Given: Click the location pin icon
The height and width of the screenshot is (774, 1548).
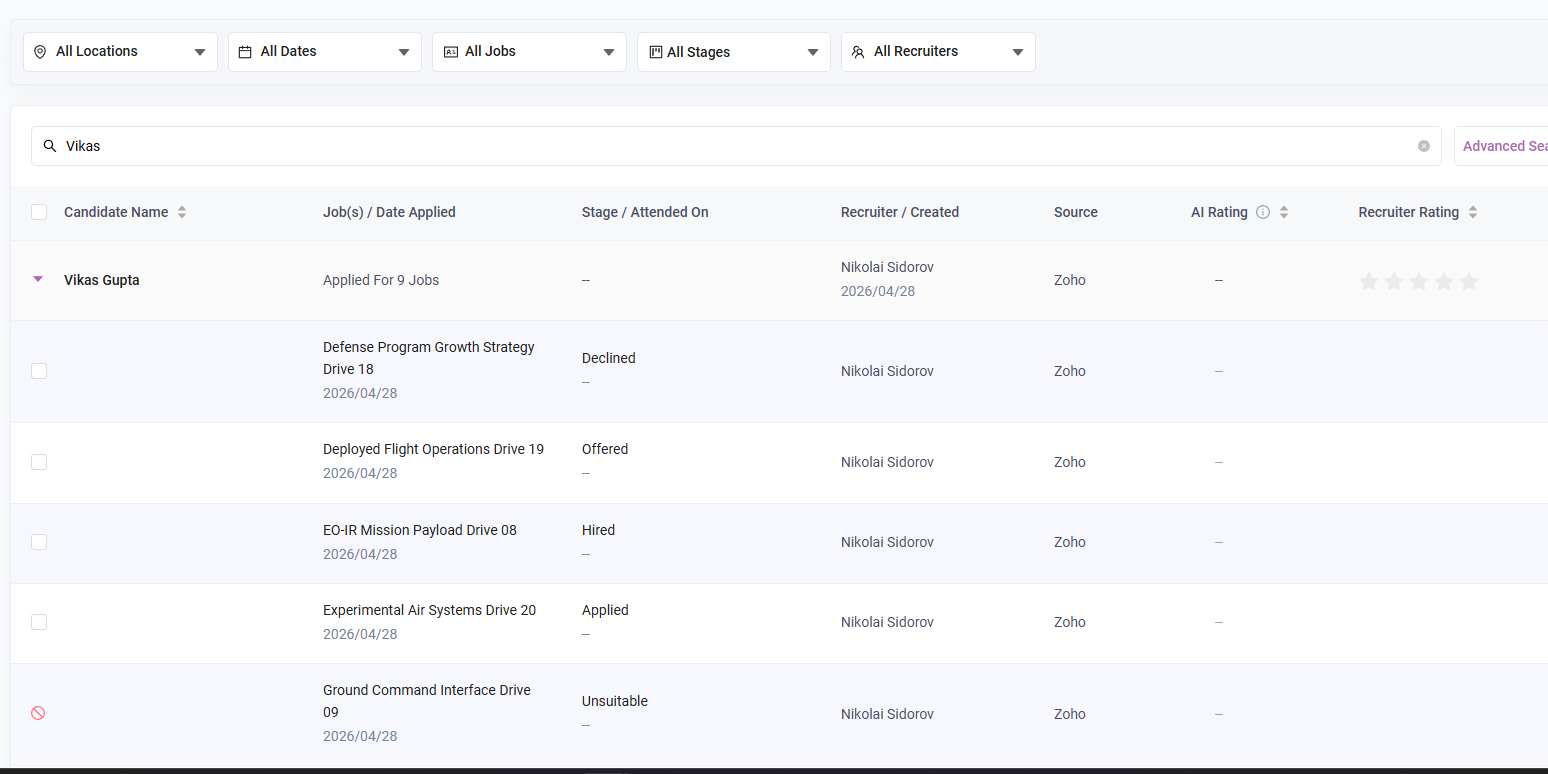Looking at the screenshot, I should (x=40, y=52).
